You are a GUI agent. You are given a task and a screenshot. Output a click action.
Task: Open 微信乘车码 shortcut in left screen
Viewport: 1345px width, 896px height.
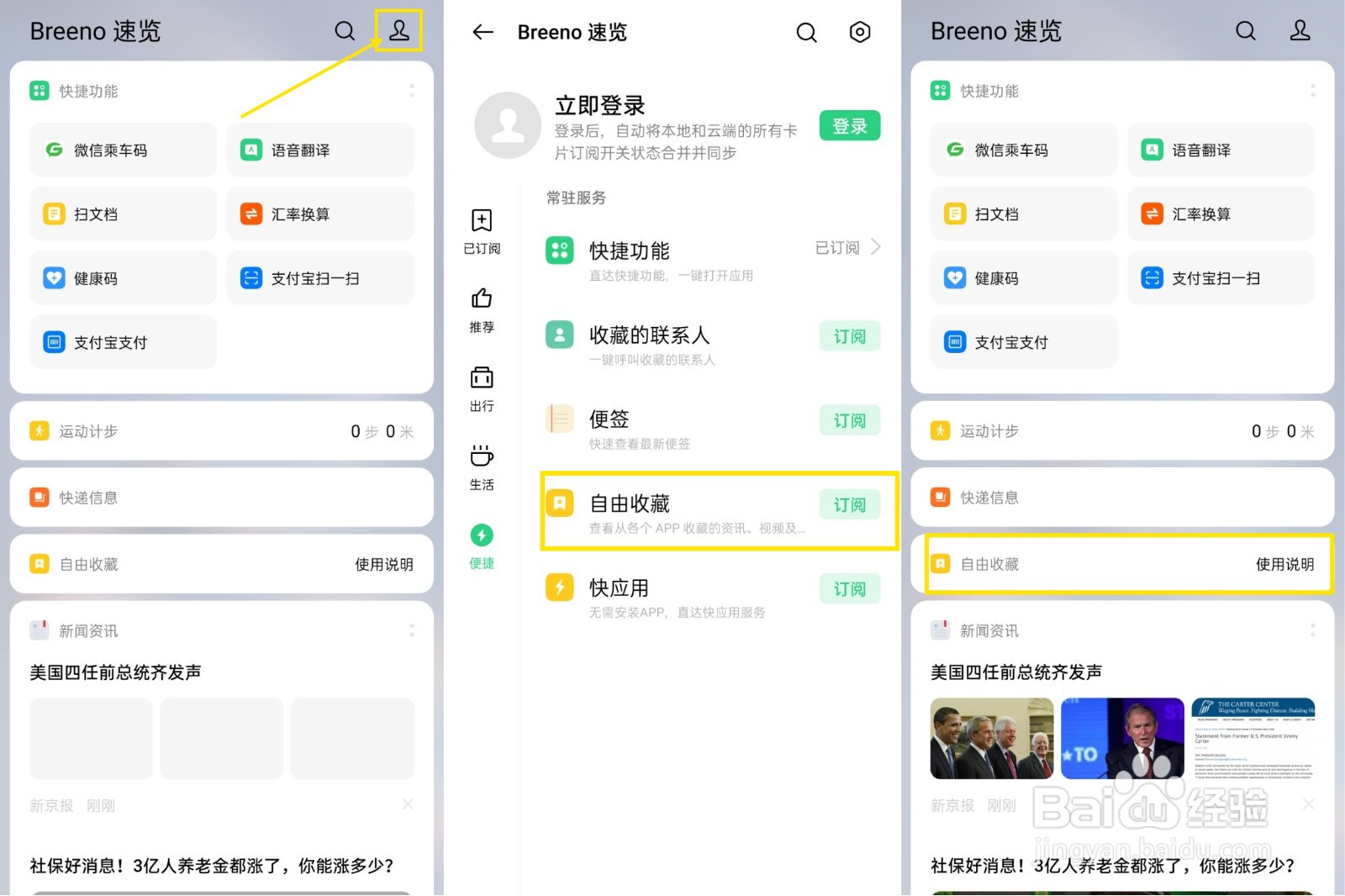[123, 150]
